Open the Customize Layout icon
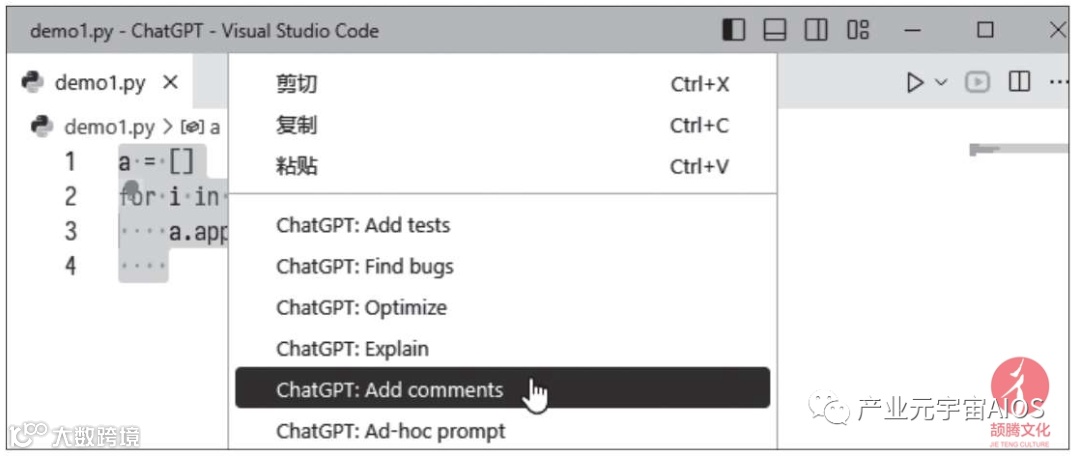The height and width of the screenshot is (456, 1080). coord(858,30)
